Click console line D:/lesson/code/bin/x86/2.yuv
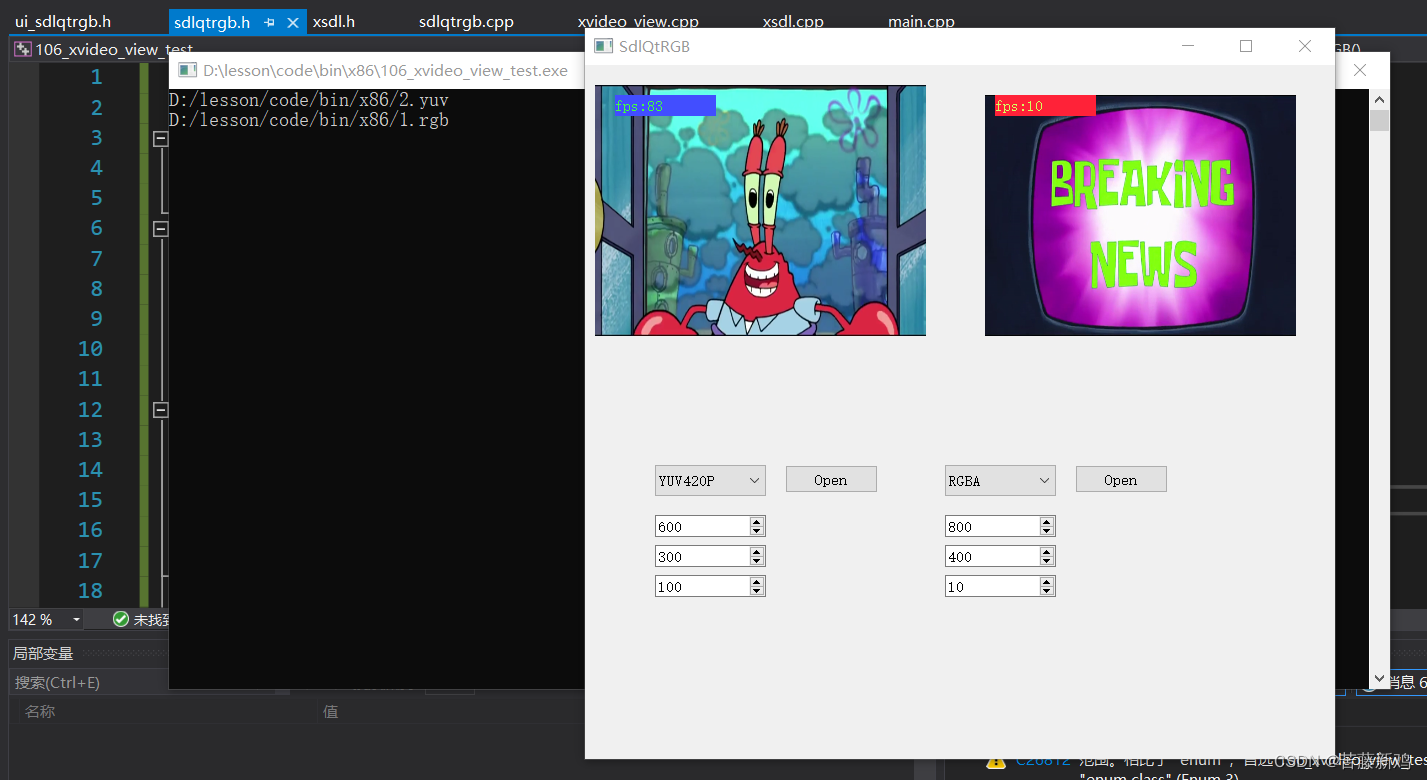 [x=308, y=101]
